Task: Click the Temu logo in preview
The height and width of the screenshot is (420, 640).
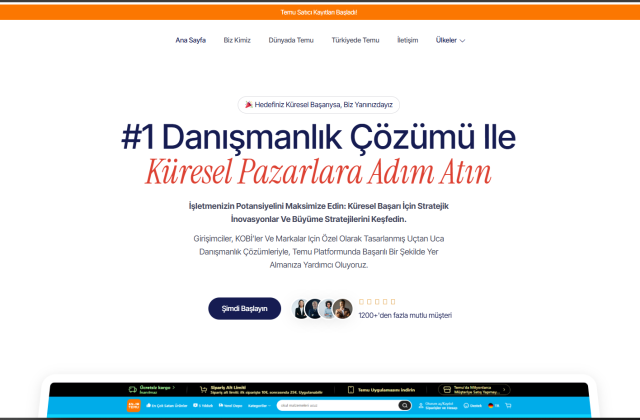Action: tap(130, 405)
